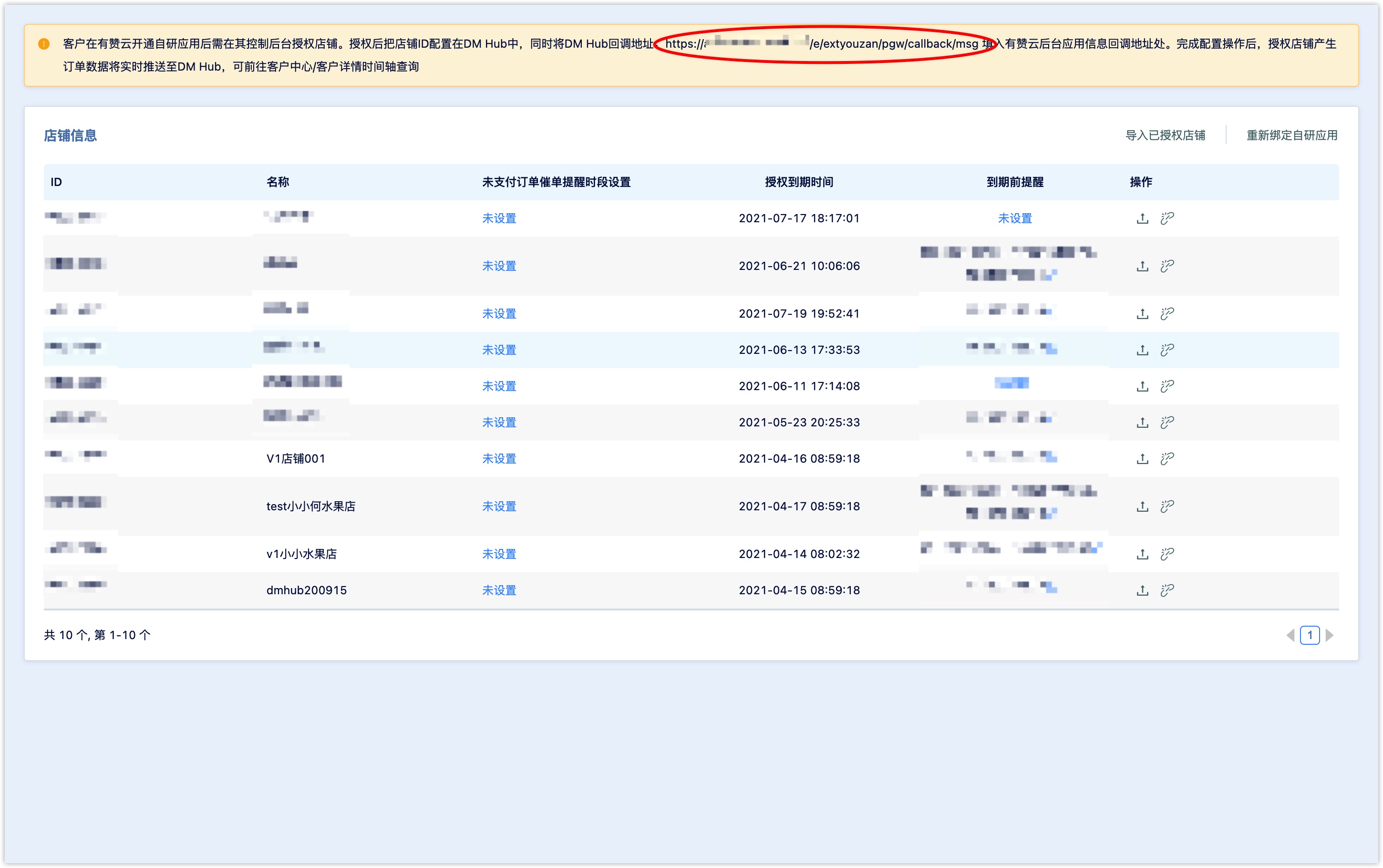Viewport: 1383px width, 868px height.
Task: Click expiry time 2021-05-23 20:25:33
Action: [x=799, y=422]
